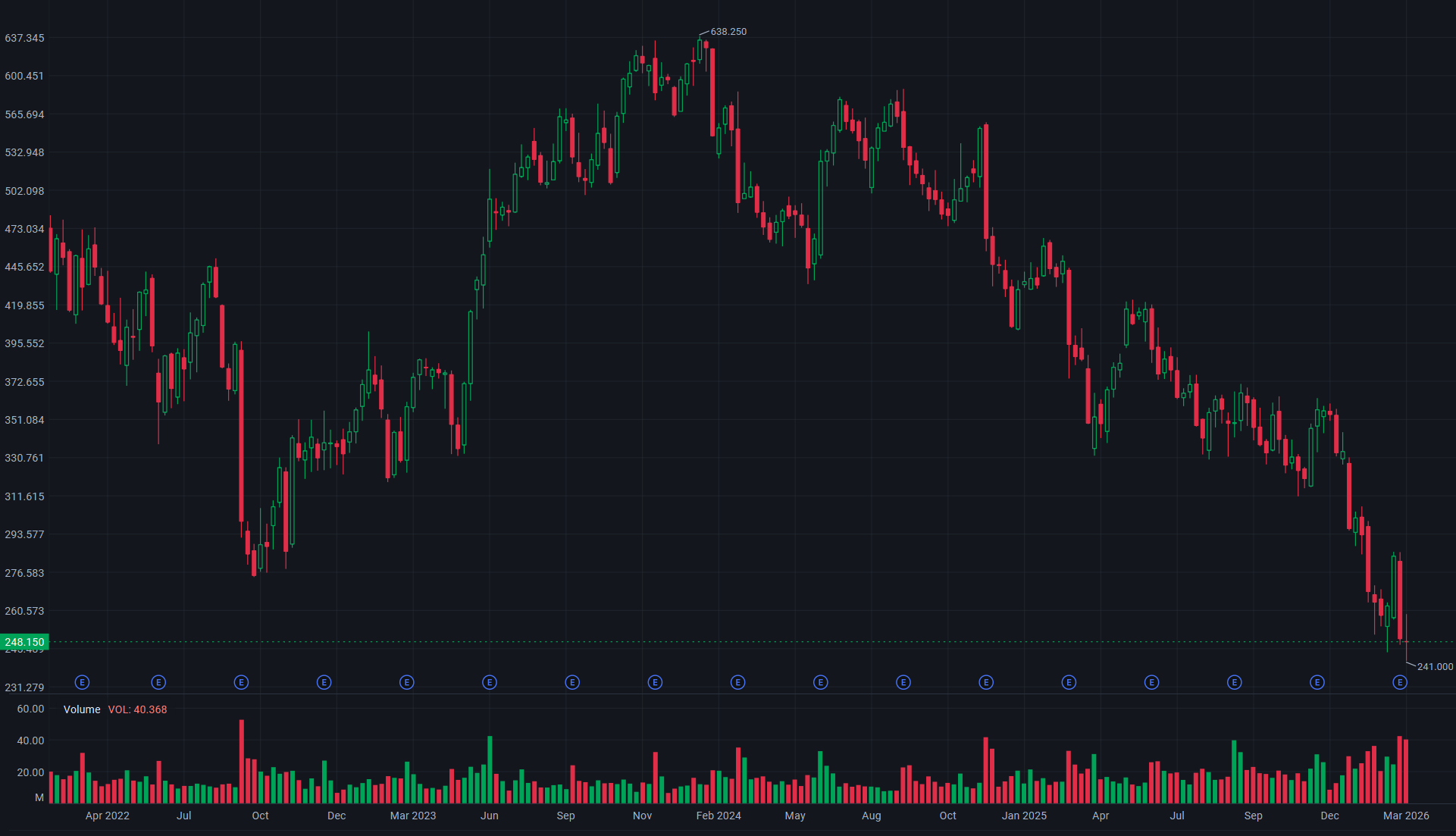
Task: Open the earnings E badge near Nov 2023
Action: (655, 682)
